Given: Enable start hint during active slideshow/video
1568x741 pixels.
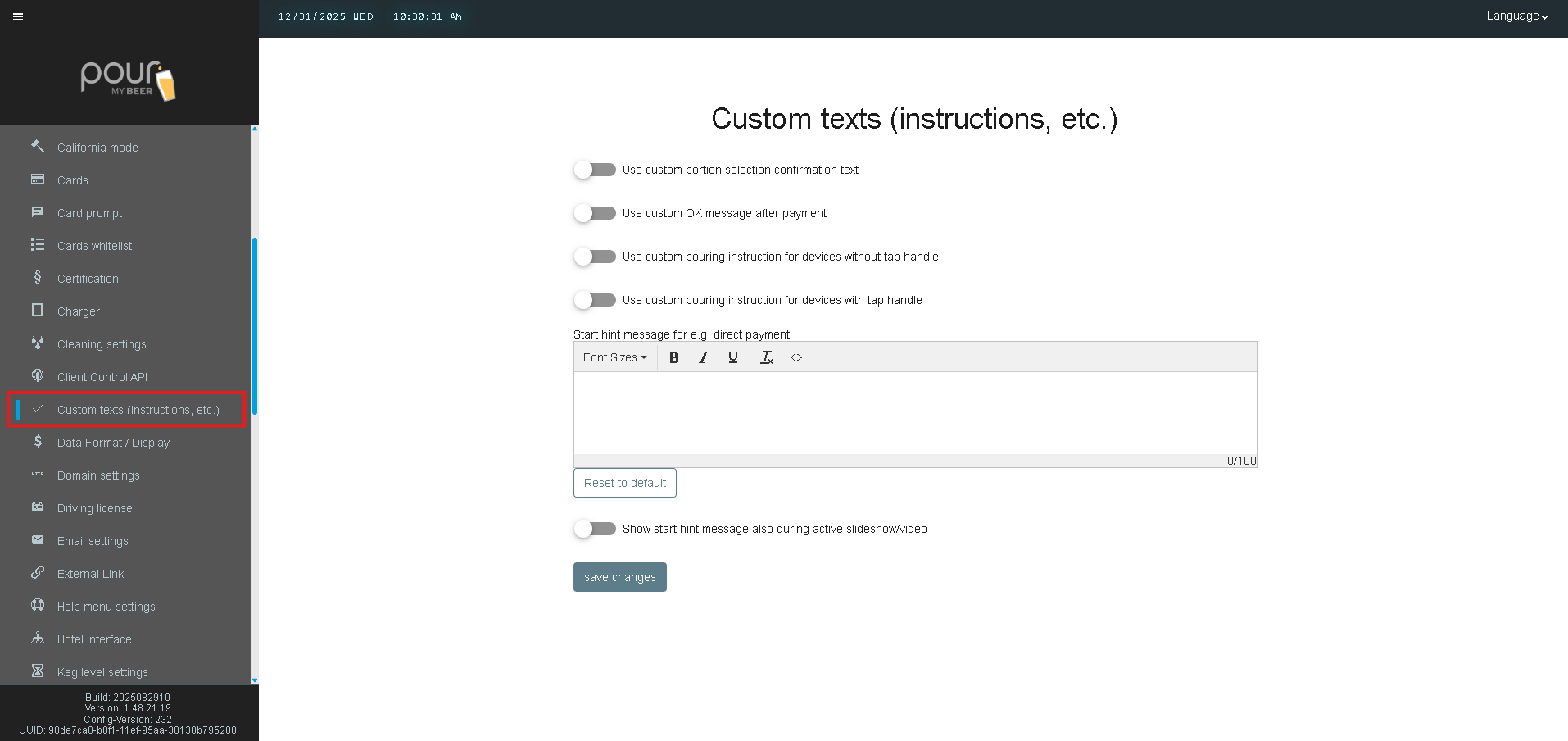Looking at the screenshot, I should click(x=595, y=529).
